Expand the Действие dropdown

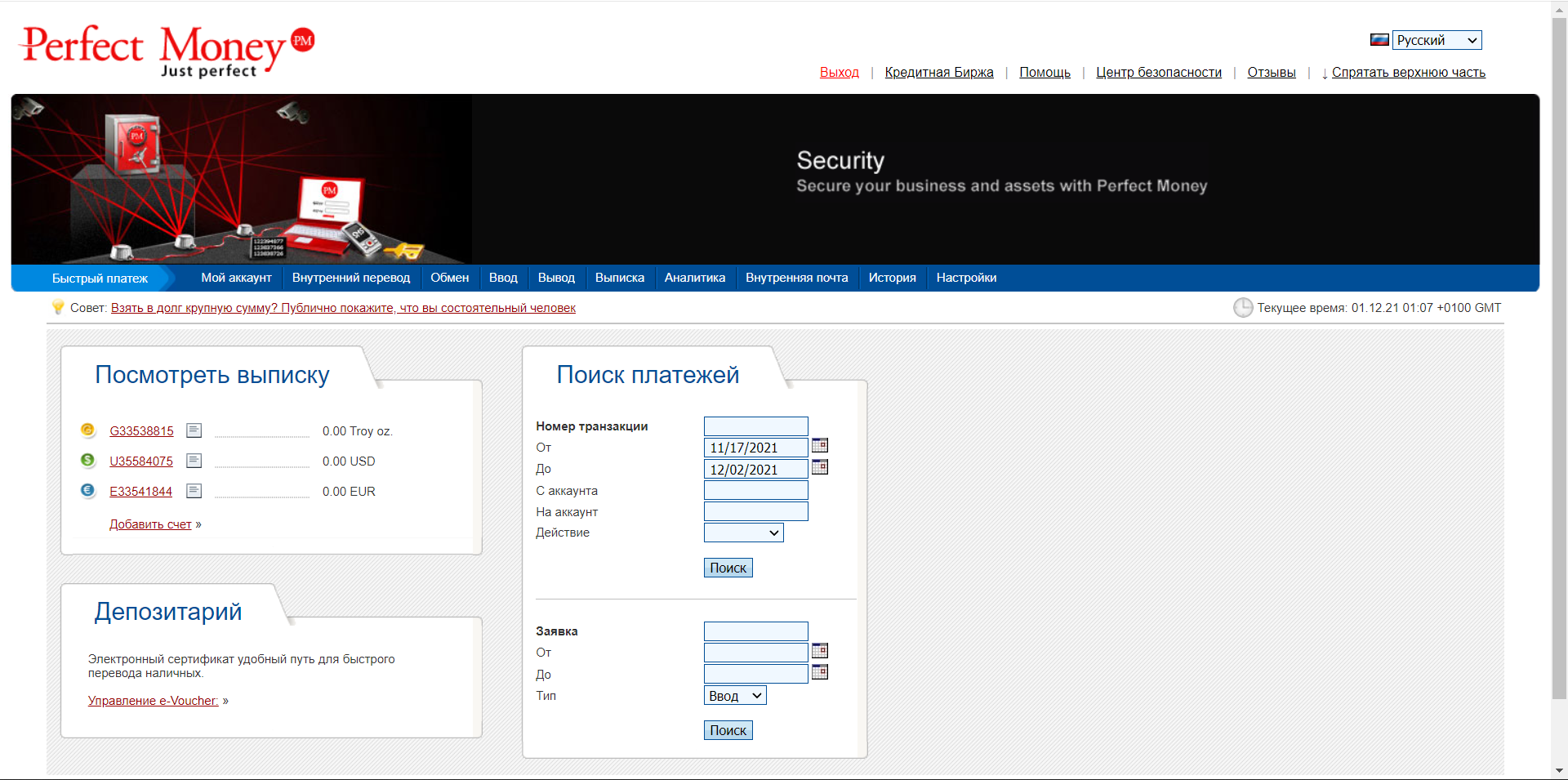(x=744, y=533)
